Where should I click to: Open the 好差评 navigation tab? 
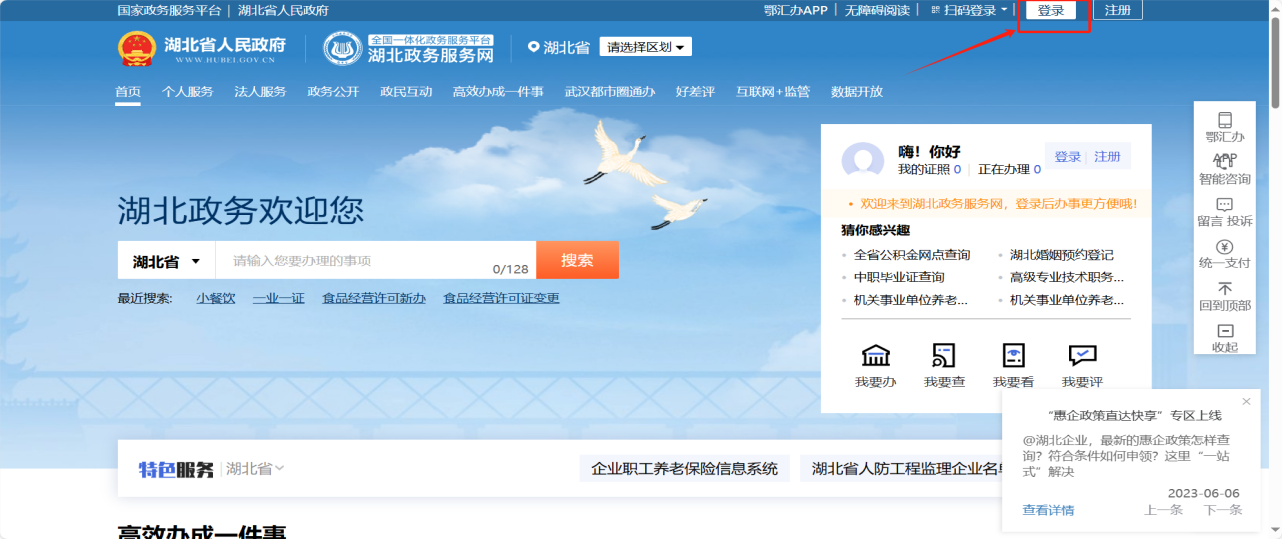[x=695, y=91]
